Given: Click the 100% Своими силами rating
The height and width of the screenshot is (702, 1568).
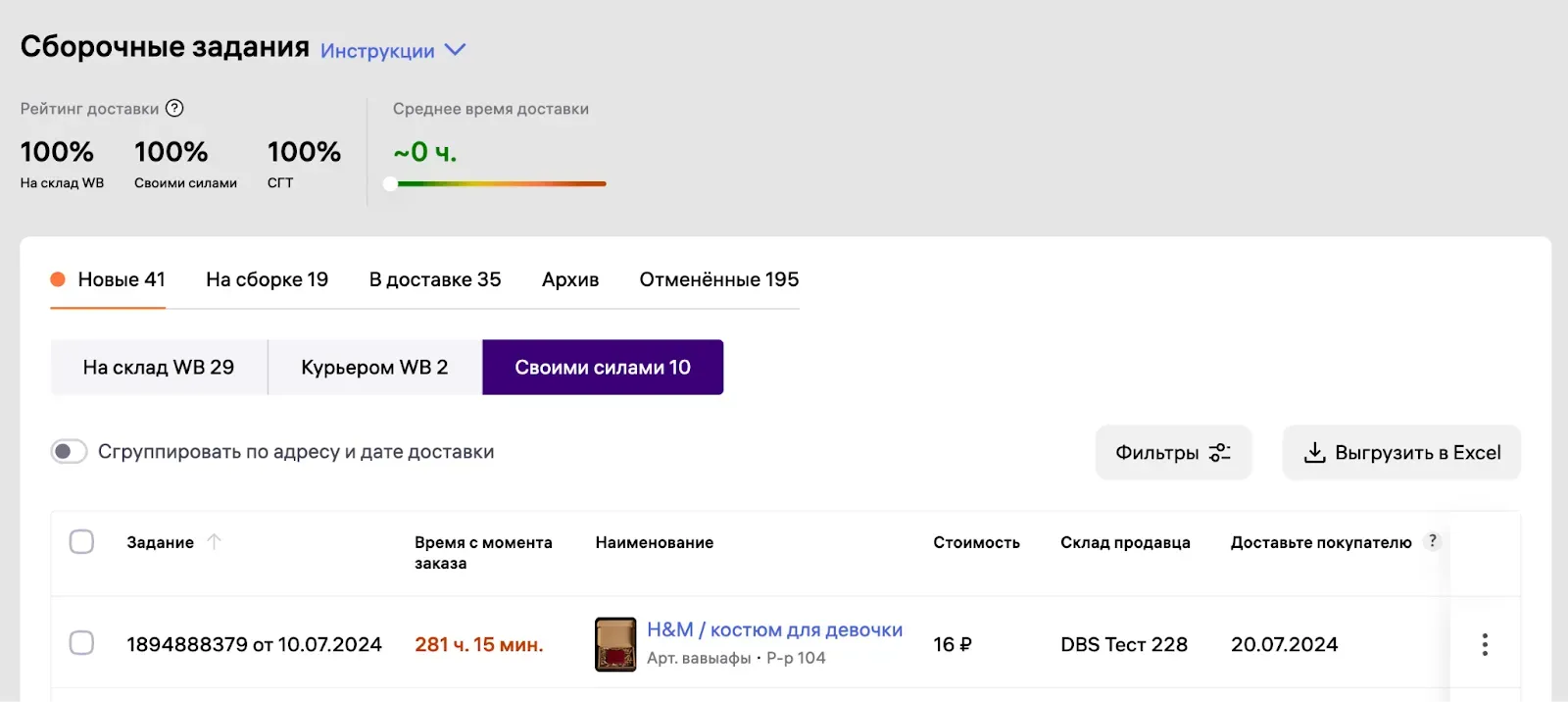Looking at the screenshot, I should (x=185, y=164).
